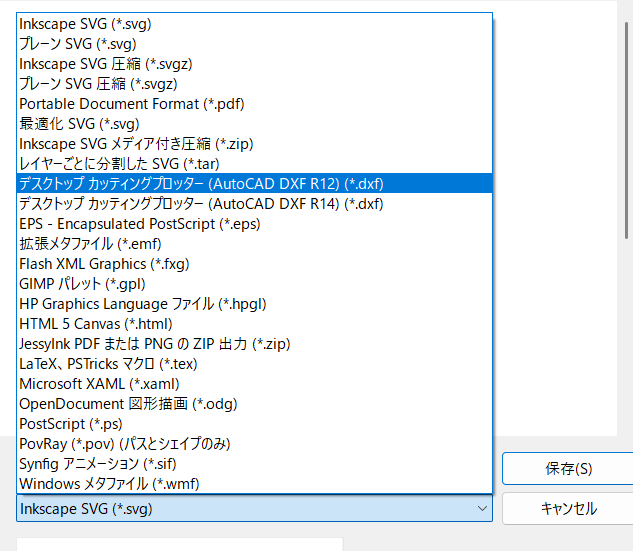This screenshot has width=633, height=551.
Task: Select Flash XML Graphics (*.fxg)
Action: [x=254, y=264]
